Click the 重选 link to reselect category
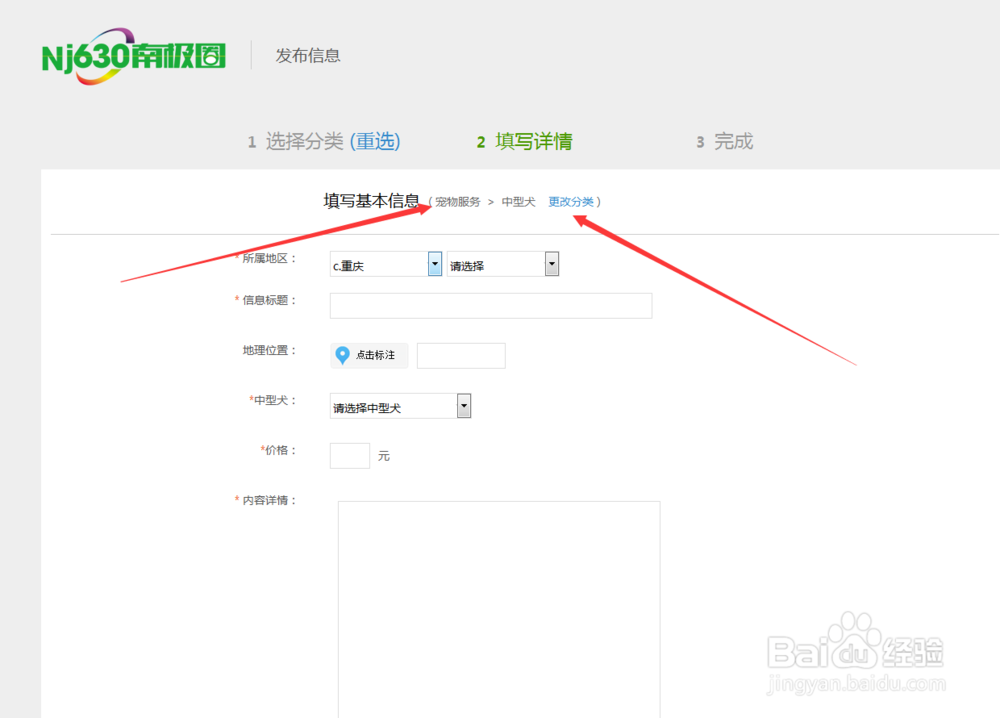This screenshot has height=718, width=1000. (376, 141)
